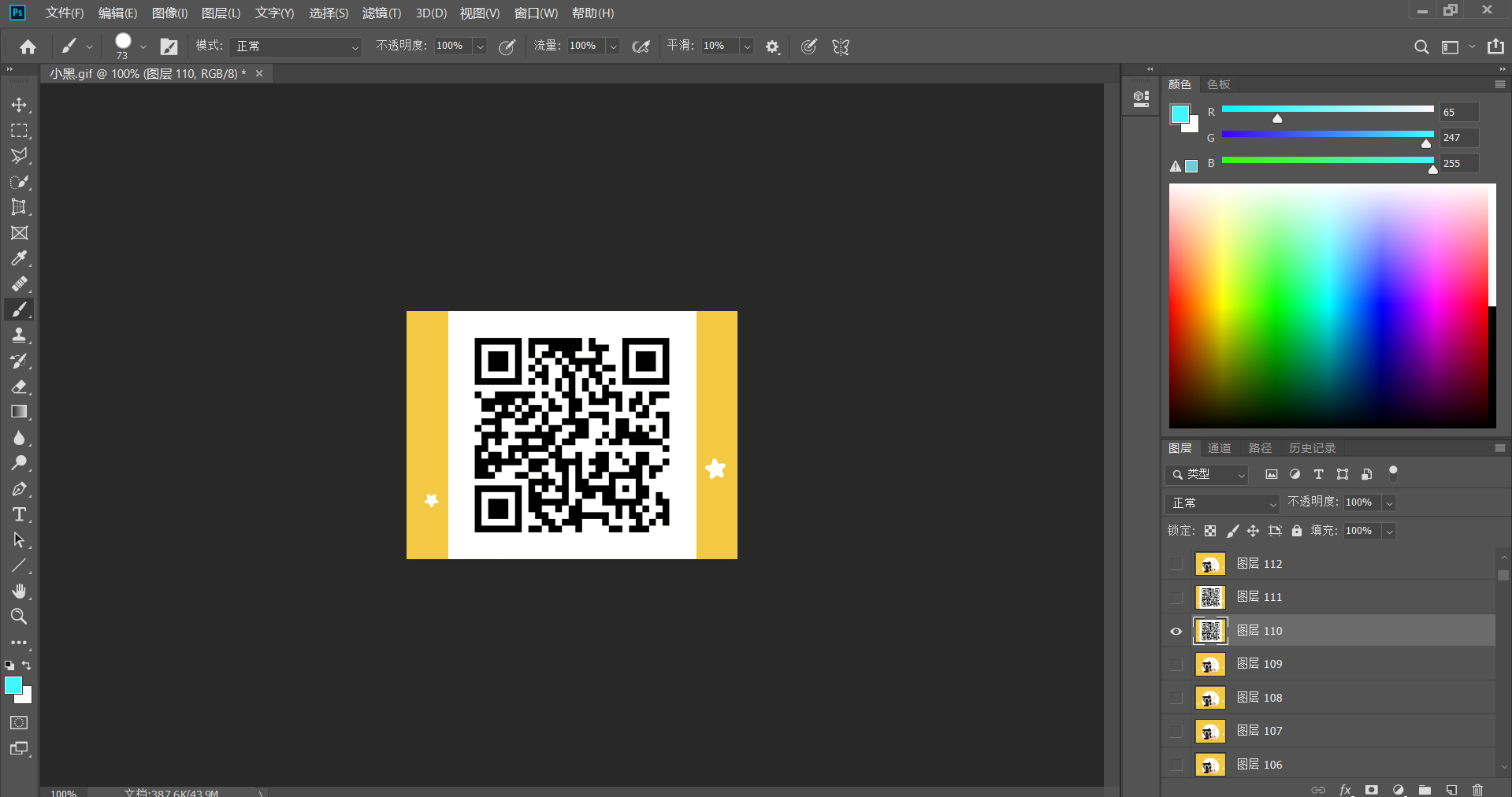Show layer 图层 112 visibility

point(1176,564)
